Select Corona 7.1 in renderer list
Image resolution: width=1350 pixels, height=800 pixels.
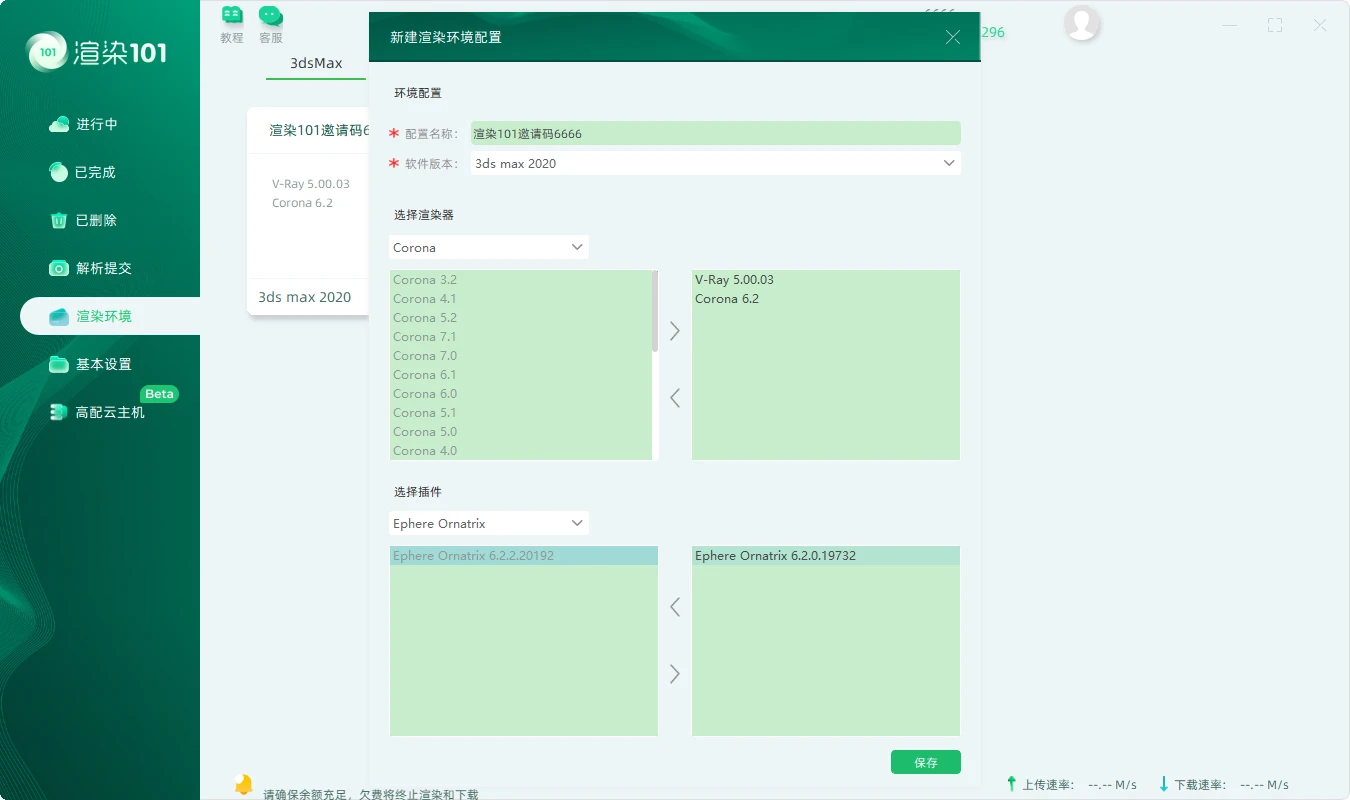coord(521,337)
